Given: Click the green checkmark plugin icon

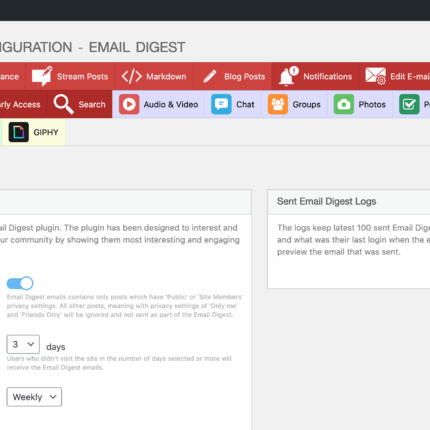Looking at the screenshot, I should 409,104.
